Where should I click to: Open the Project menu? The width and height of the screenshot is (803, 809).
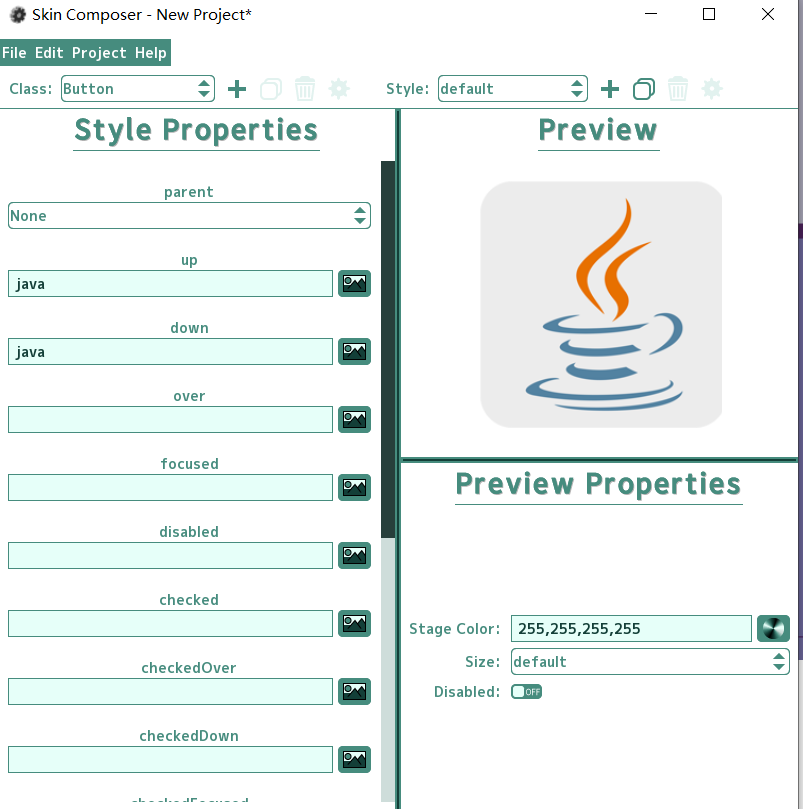tap(99, 53)
